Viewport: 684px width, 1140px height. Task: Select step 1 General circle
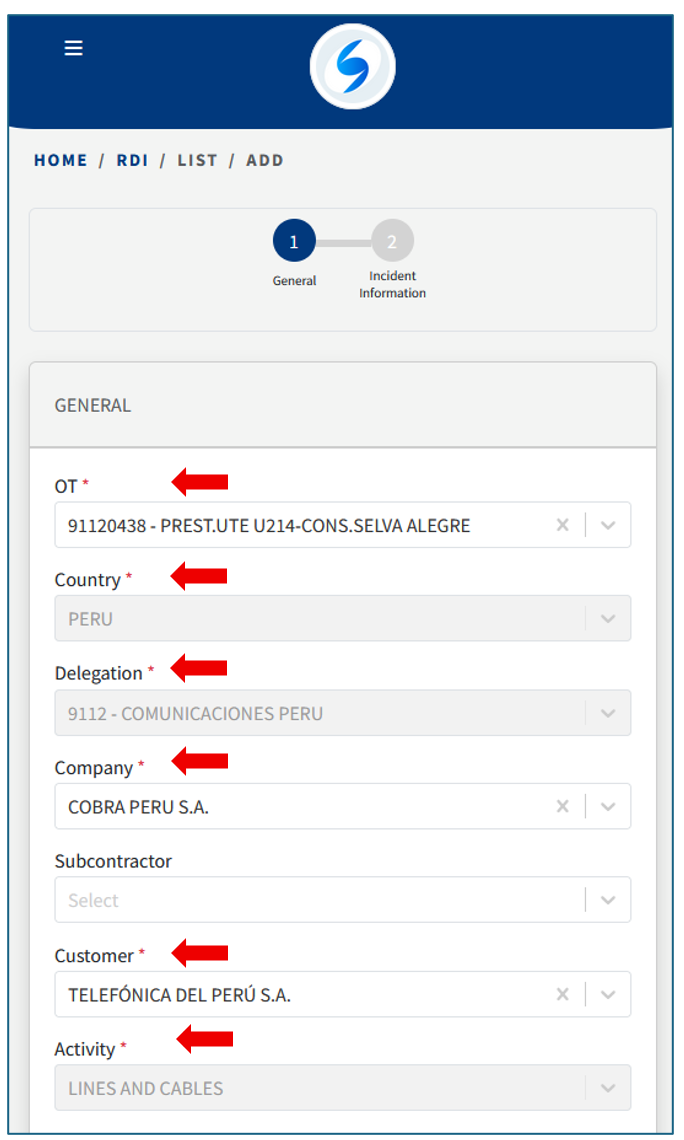[x=294, y=242]
